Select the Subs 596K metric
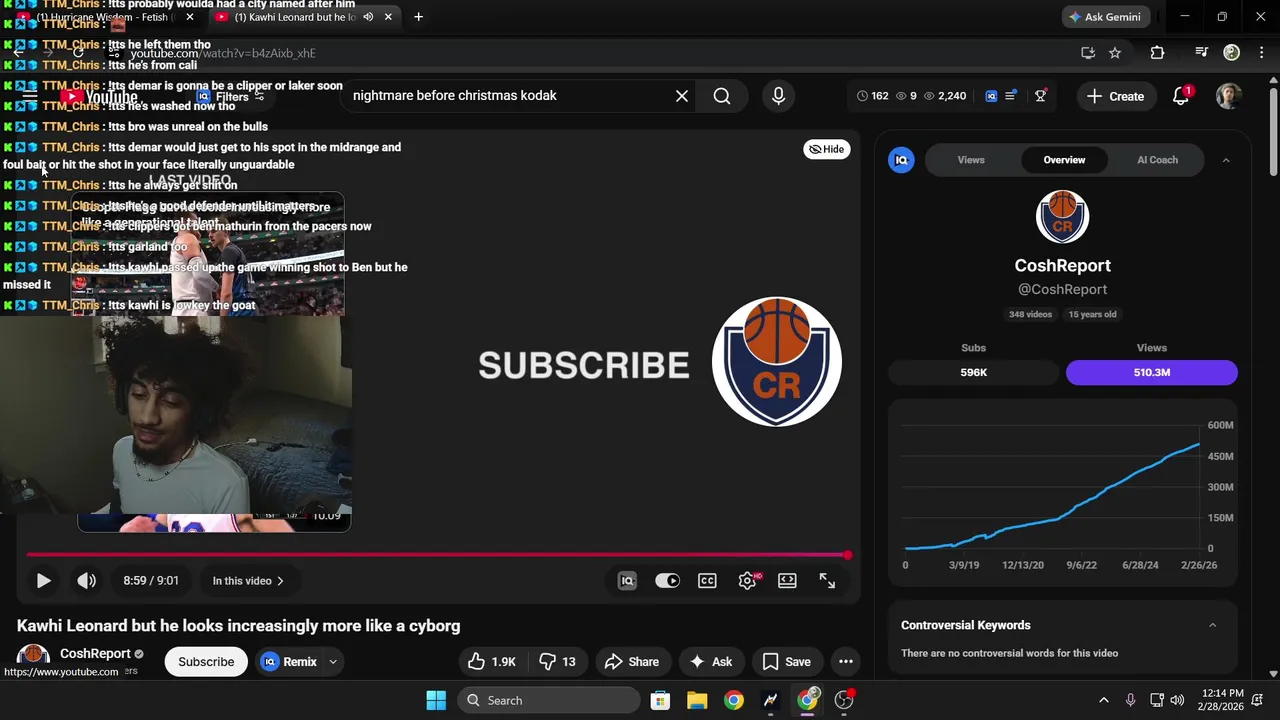The width and height of the screenshot is (1280, 720). click(x=973, y=372)
